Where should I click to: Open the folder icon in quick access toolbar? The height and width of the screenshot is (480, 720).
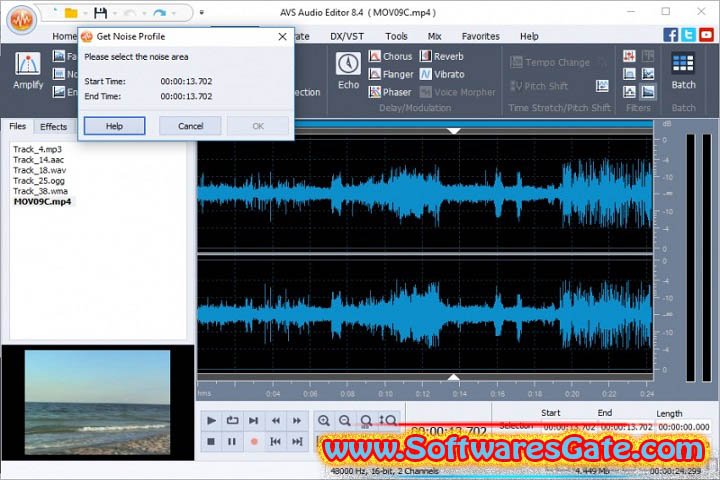tap(71, 13)
